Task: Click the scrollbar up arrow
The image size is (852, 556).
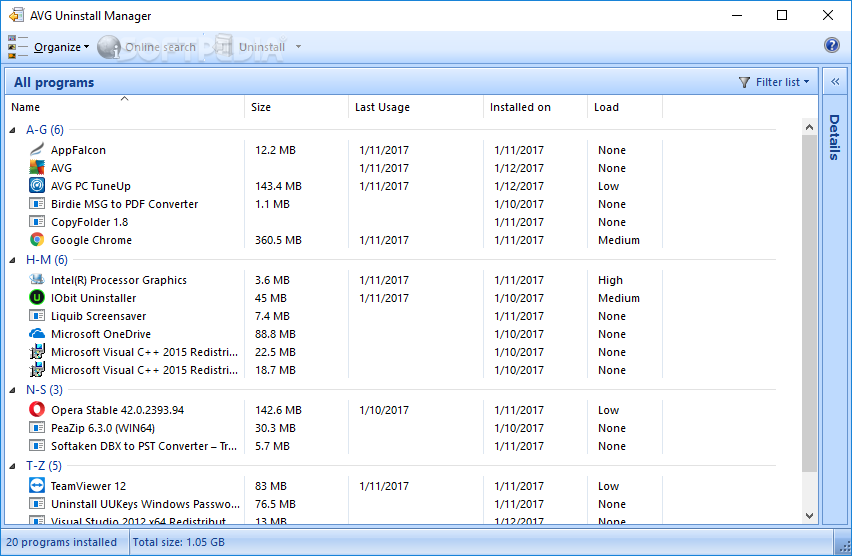Action: click(x=809, y=127)
